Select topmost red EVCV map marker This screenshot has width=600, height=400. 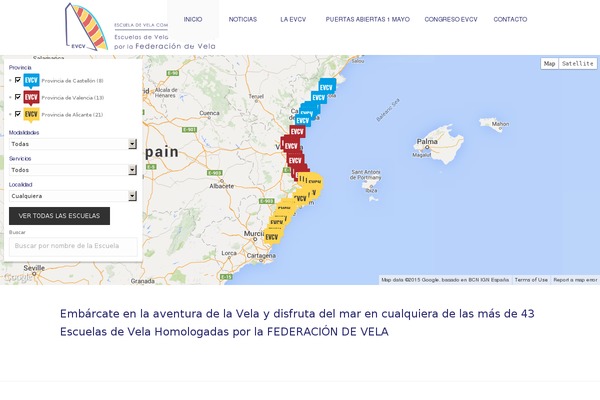297,131
